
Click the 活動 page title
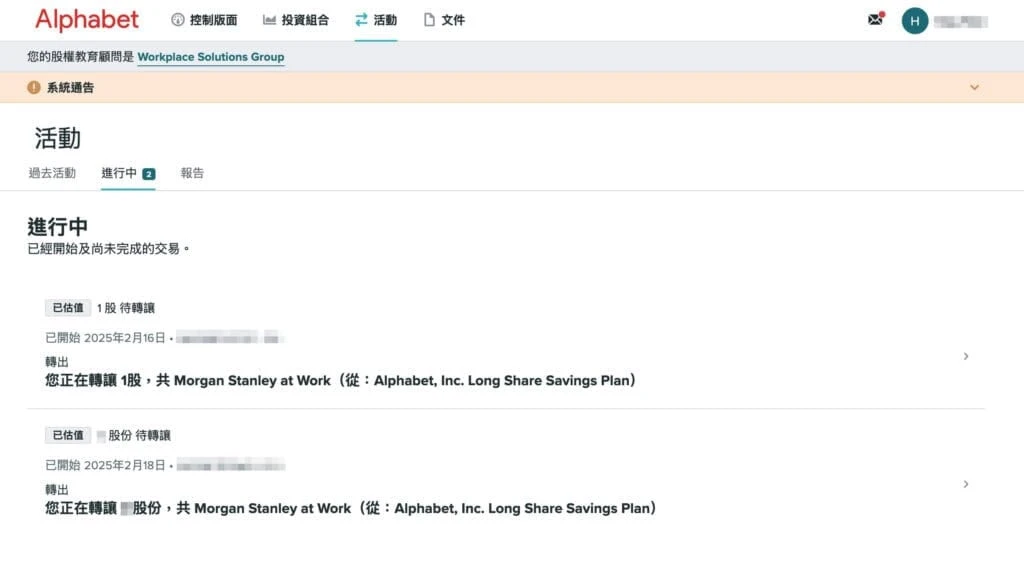tap(57, 138)
